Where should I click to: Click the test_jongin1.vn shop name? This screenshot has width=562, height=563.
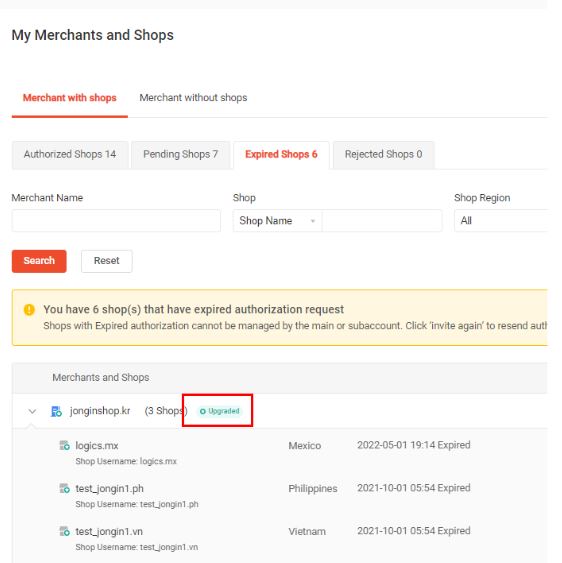(109, 531)
